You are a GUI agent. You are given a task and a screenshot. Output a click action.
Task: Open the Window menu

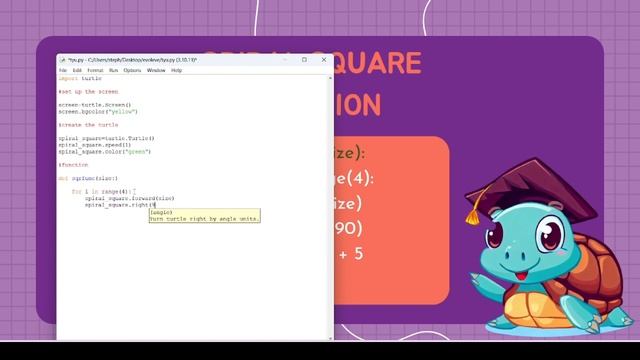click(x=156, y=70)
